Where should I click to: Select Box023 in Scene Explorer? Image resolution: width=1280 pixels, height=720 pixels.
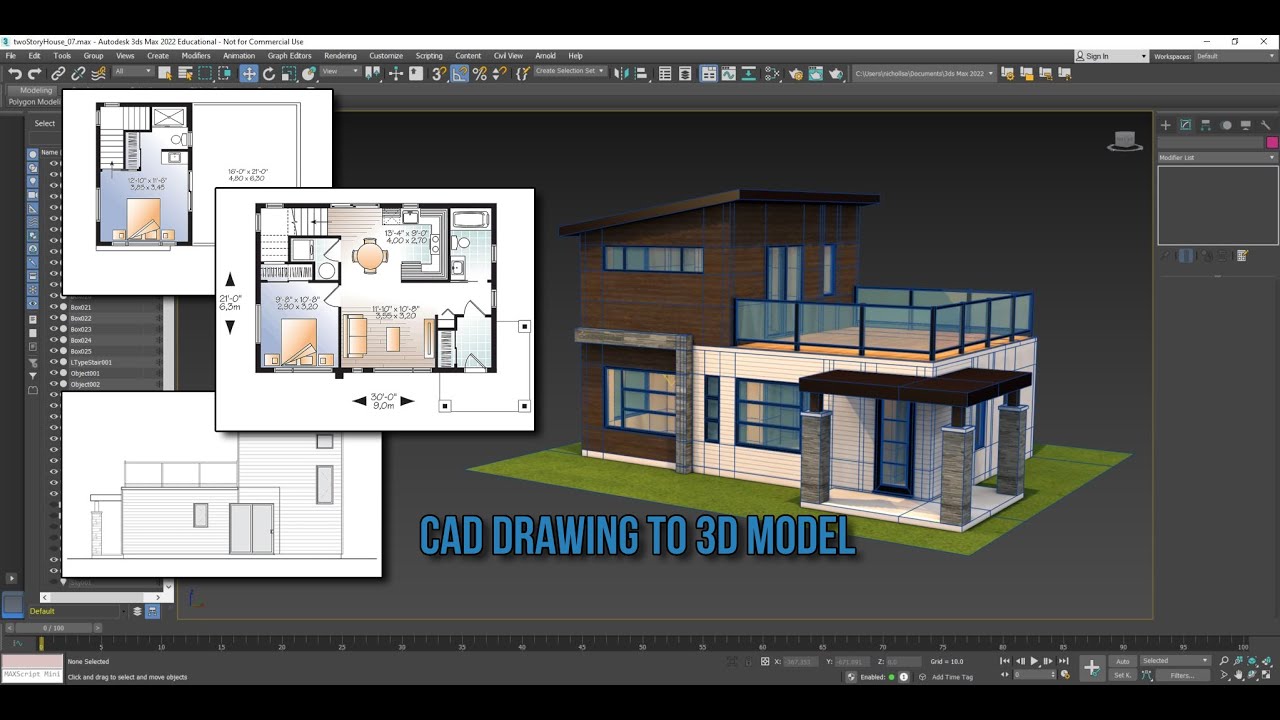81,329
